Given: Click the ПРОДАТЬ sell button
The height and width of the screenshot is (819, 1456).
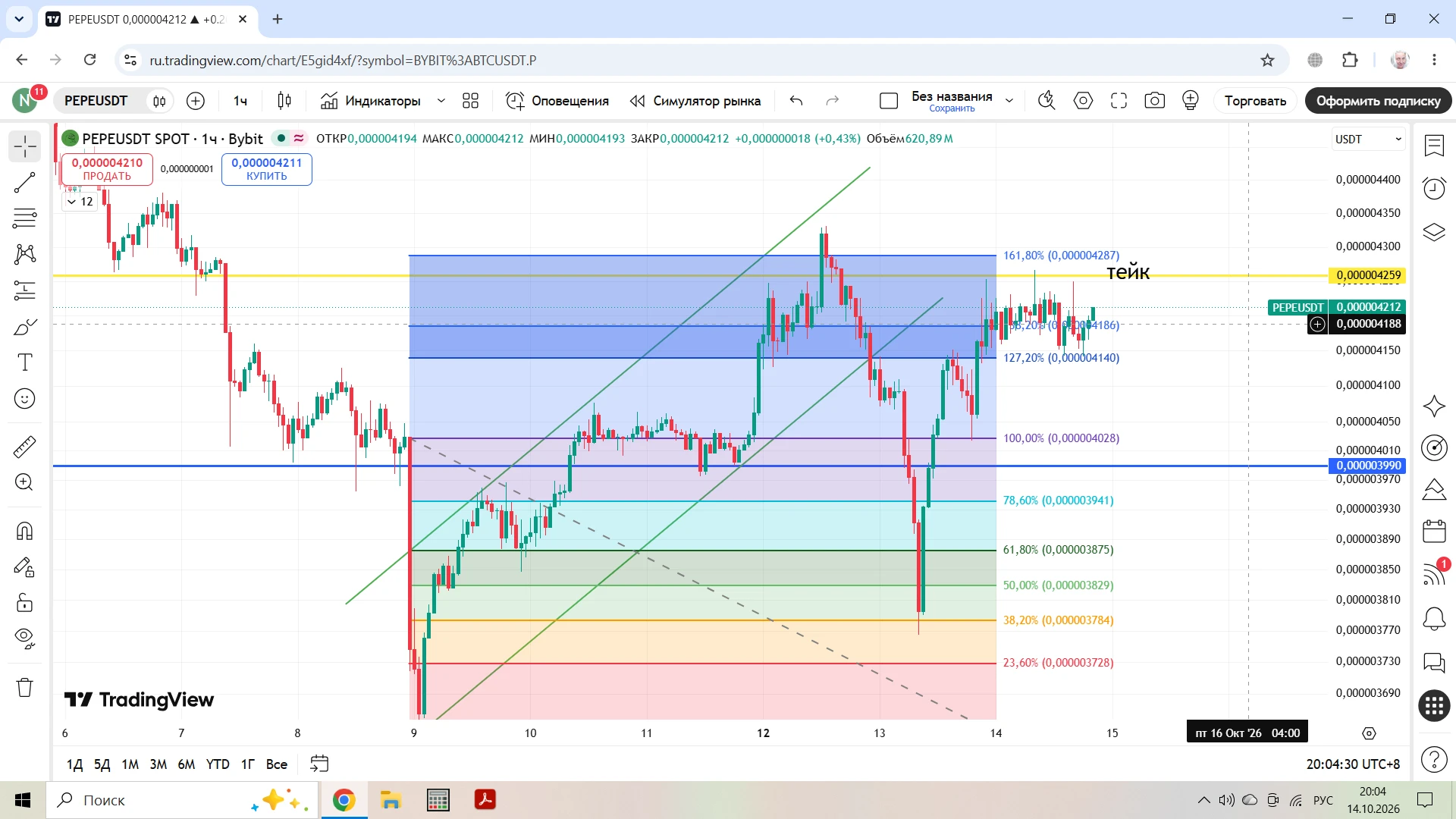Looking at the screenshot, I should click(107, 169).
